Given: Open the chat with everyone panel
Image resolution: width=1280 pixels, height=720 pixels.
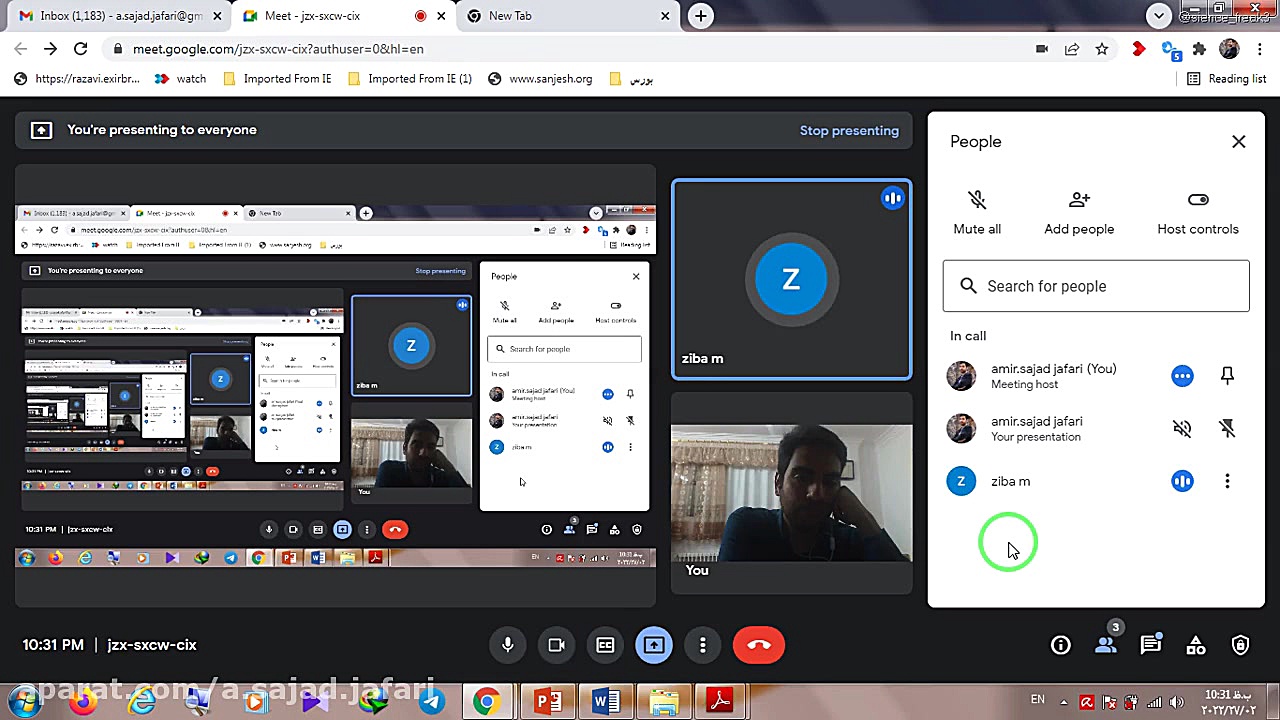Looking at the screenshot, I should click(x=1150, y=645).
